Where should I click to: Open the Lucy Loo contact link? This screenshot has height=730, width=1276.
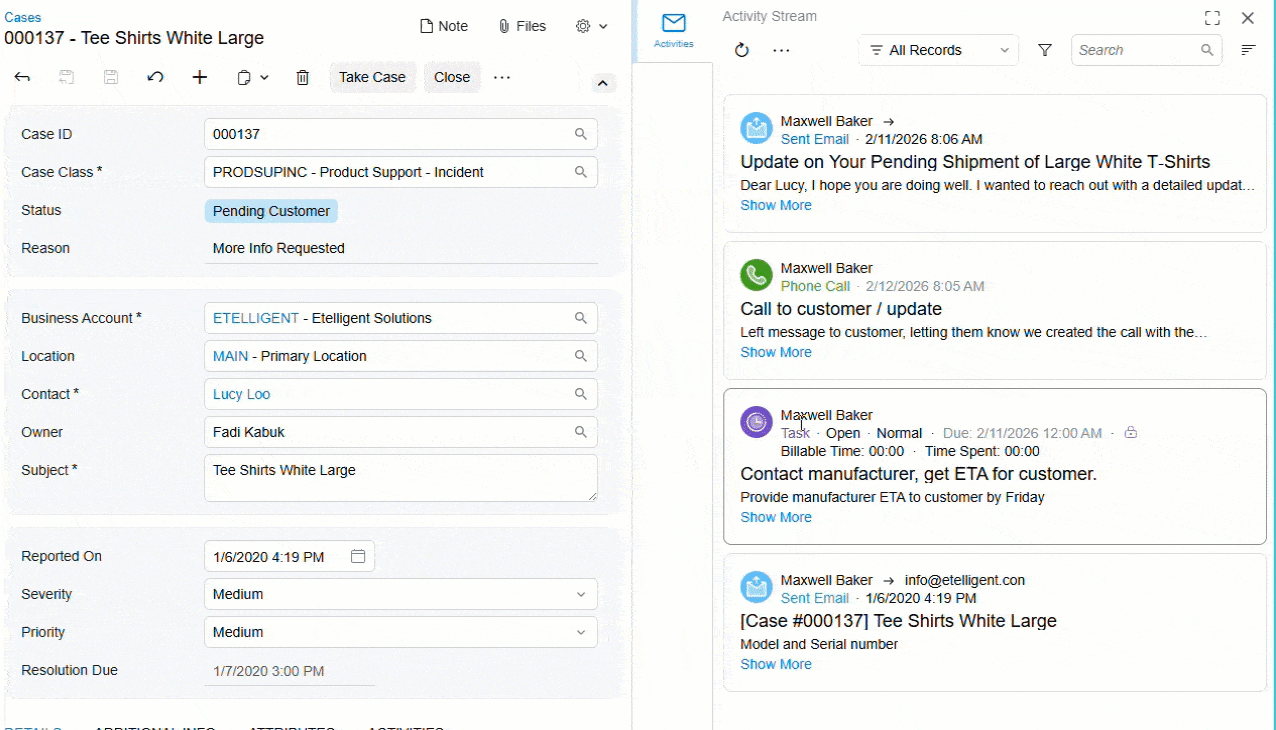tap(241, 394)
